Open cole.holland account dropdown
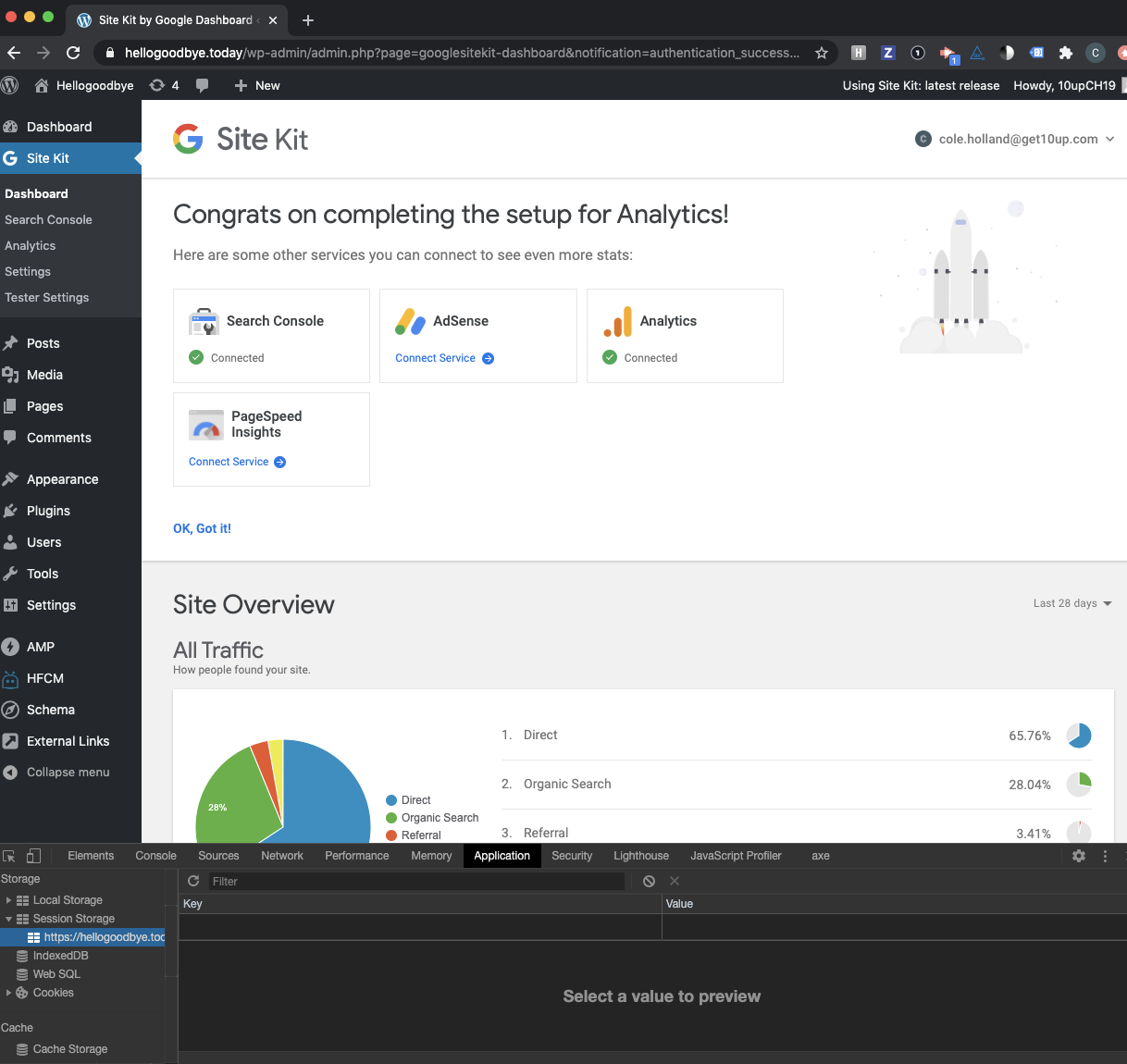Screen dimensions: 1127x1064 coord(1015,139)
